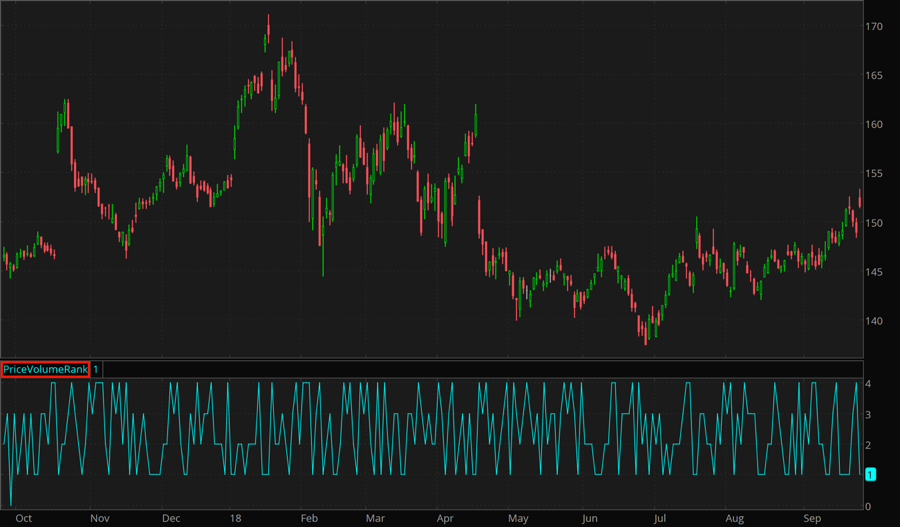Click the 18 year marker on time axis

238,518
